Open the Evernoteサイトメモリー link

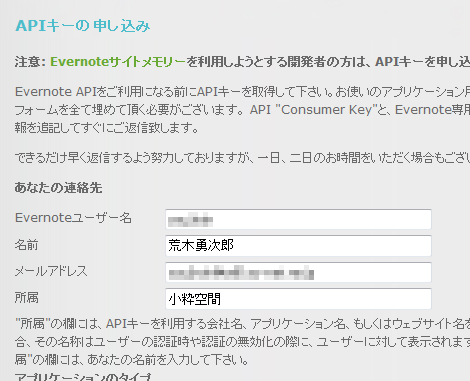[x=118, y=62]
